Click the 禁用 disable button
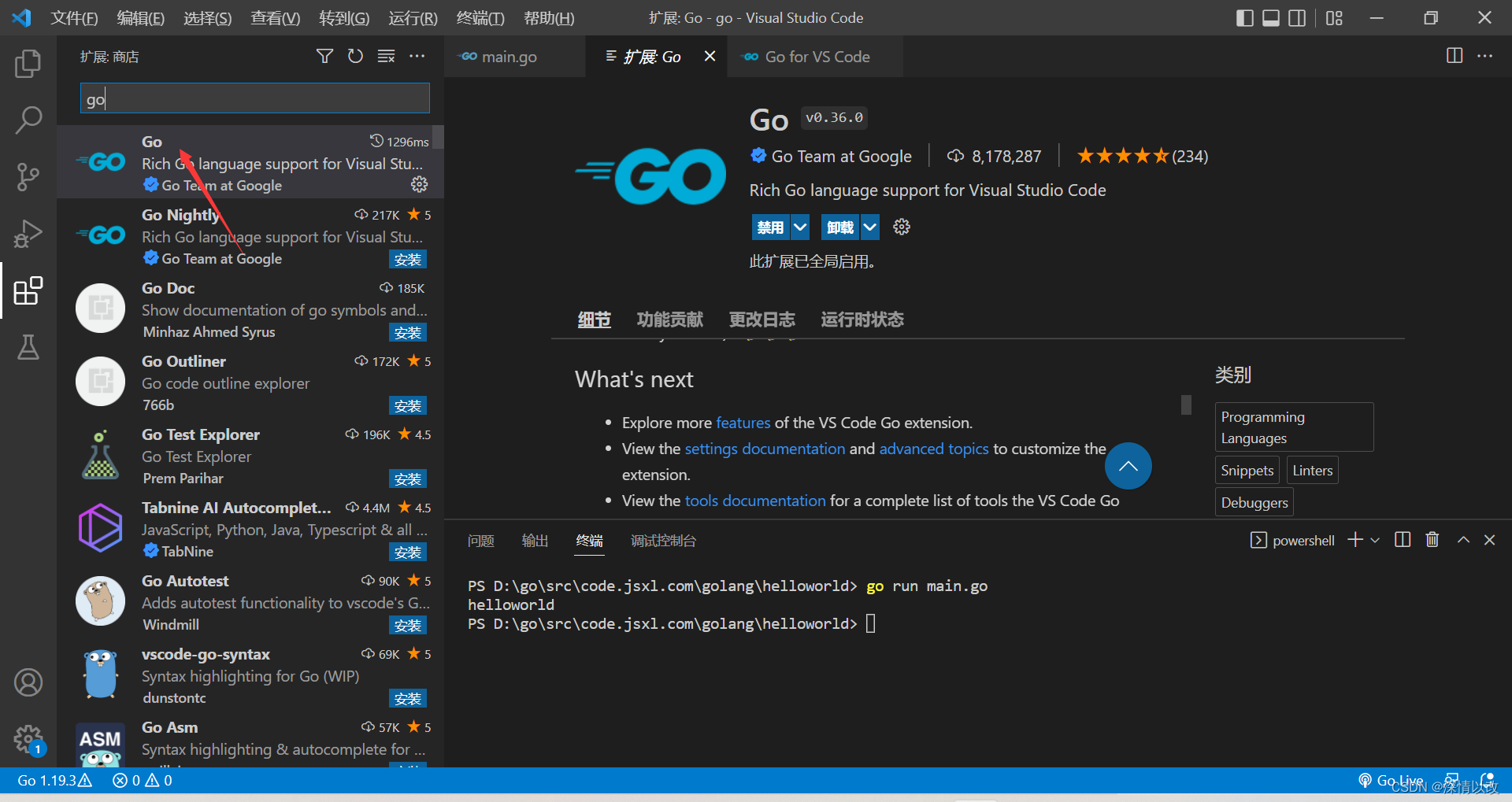Image resolution: width=1512 pixels, height=802 pixels. click(770, 227)
